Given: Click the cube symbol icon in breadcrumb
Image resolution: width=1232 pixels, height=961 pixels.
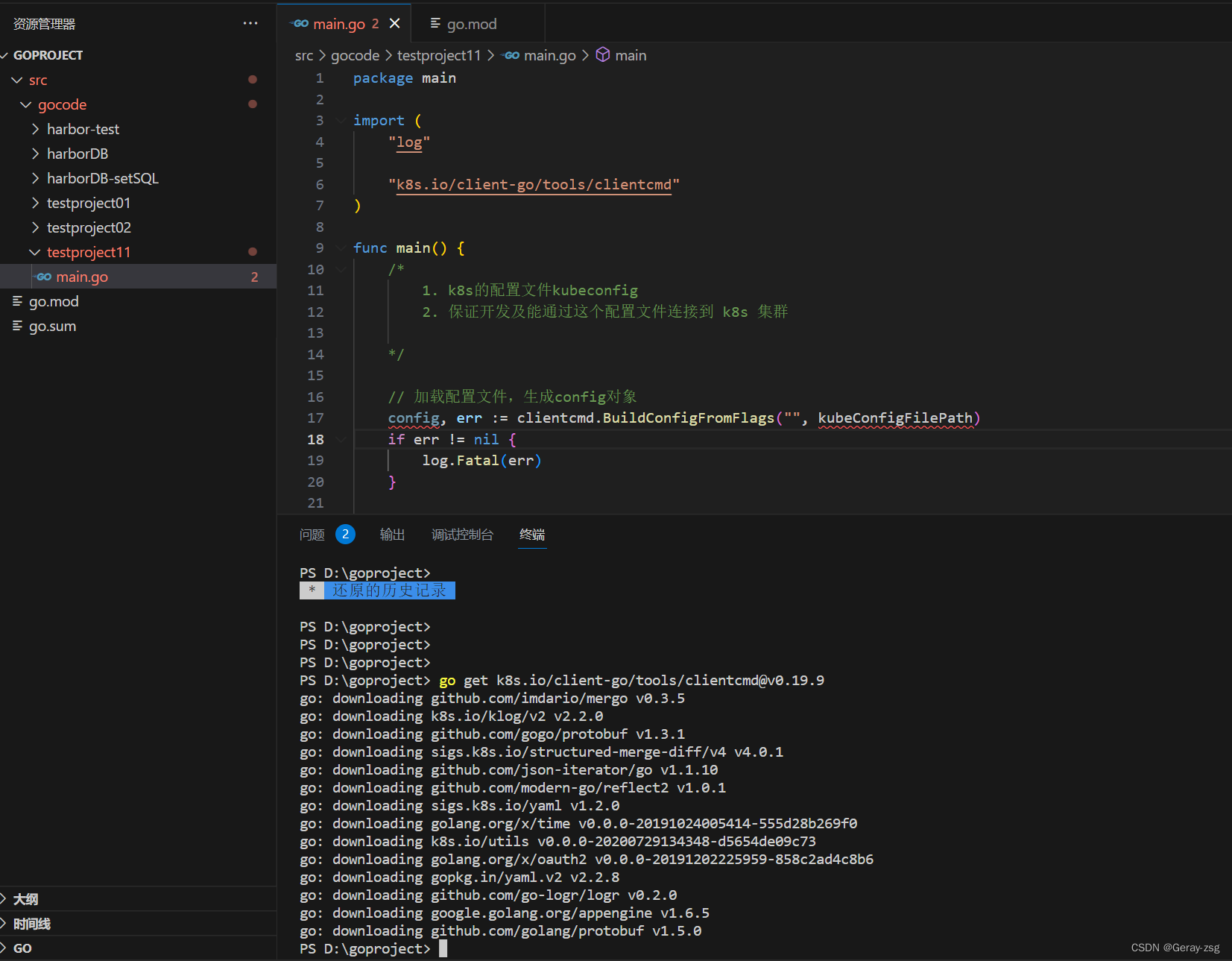Looking at the screenshot, I should click(603, 54).
